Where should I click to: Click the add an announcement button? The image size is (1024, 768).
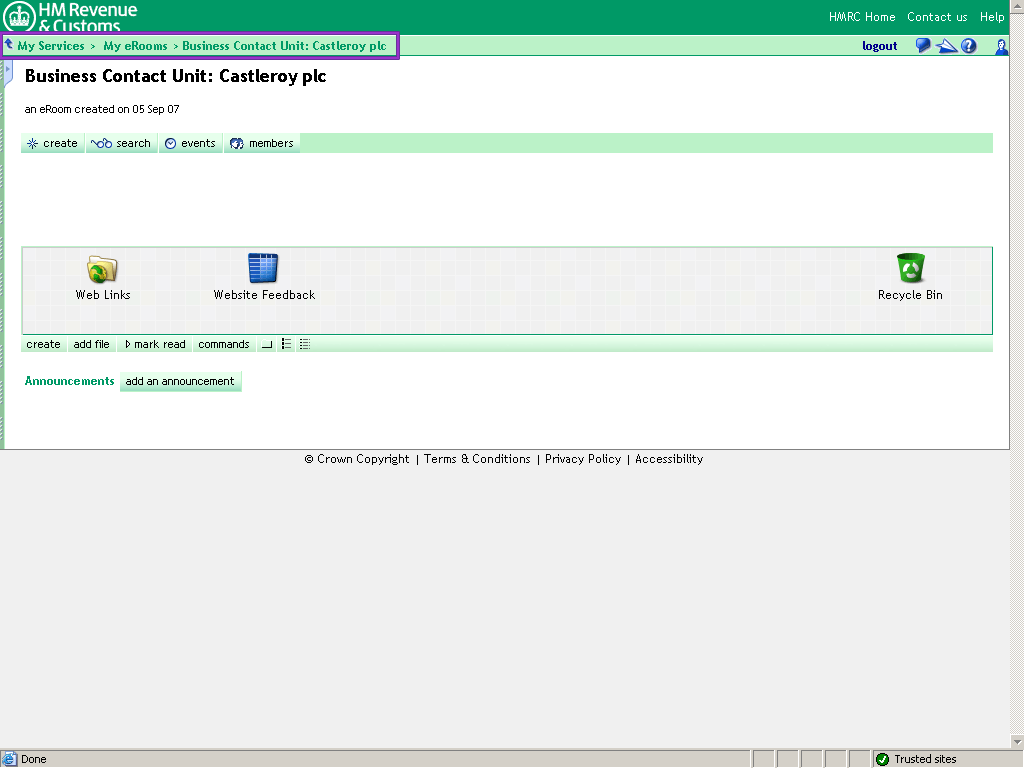[x=180, y=381]
